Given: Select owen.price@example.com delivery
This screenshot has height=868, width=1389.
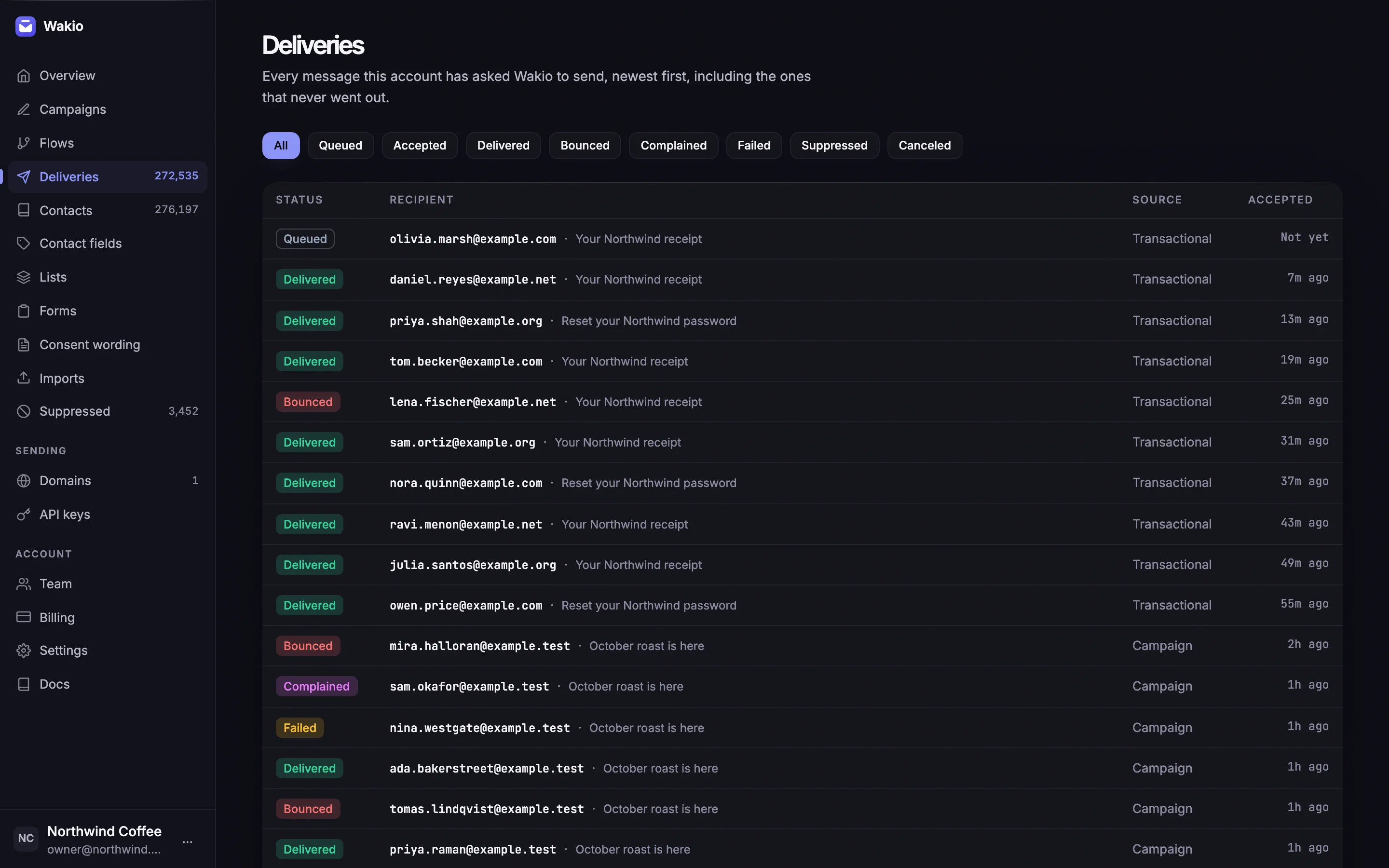Looking at the screenshot, I should pos(802,605).
